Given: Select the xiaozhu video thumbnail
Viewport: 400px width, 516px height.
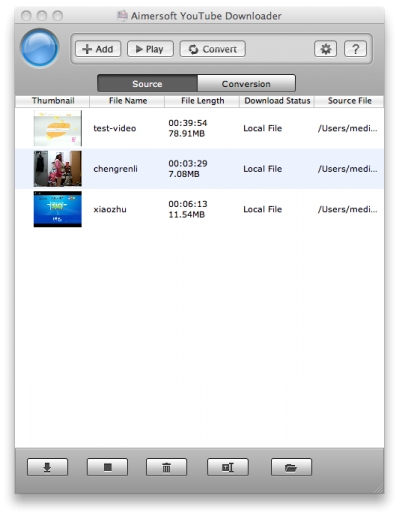Looking at the screenshot, I should coord(58,209).
